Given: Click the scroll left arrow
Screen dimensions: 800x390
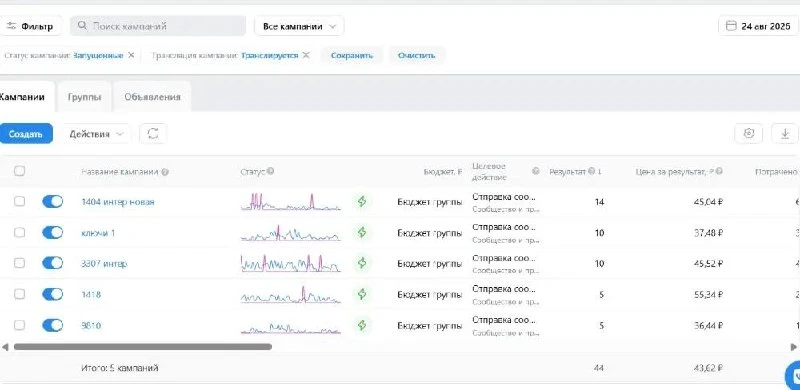Looking at the screenshot, I should tap(5, 347).
